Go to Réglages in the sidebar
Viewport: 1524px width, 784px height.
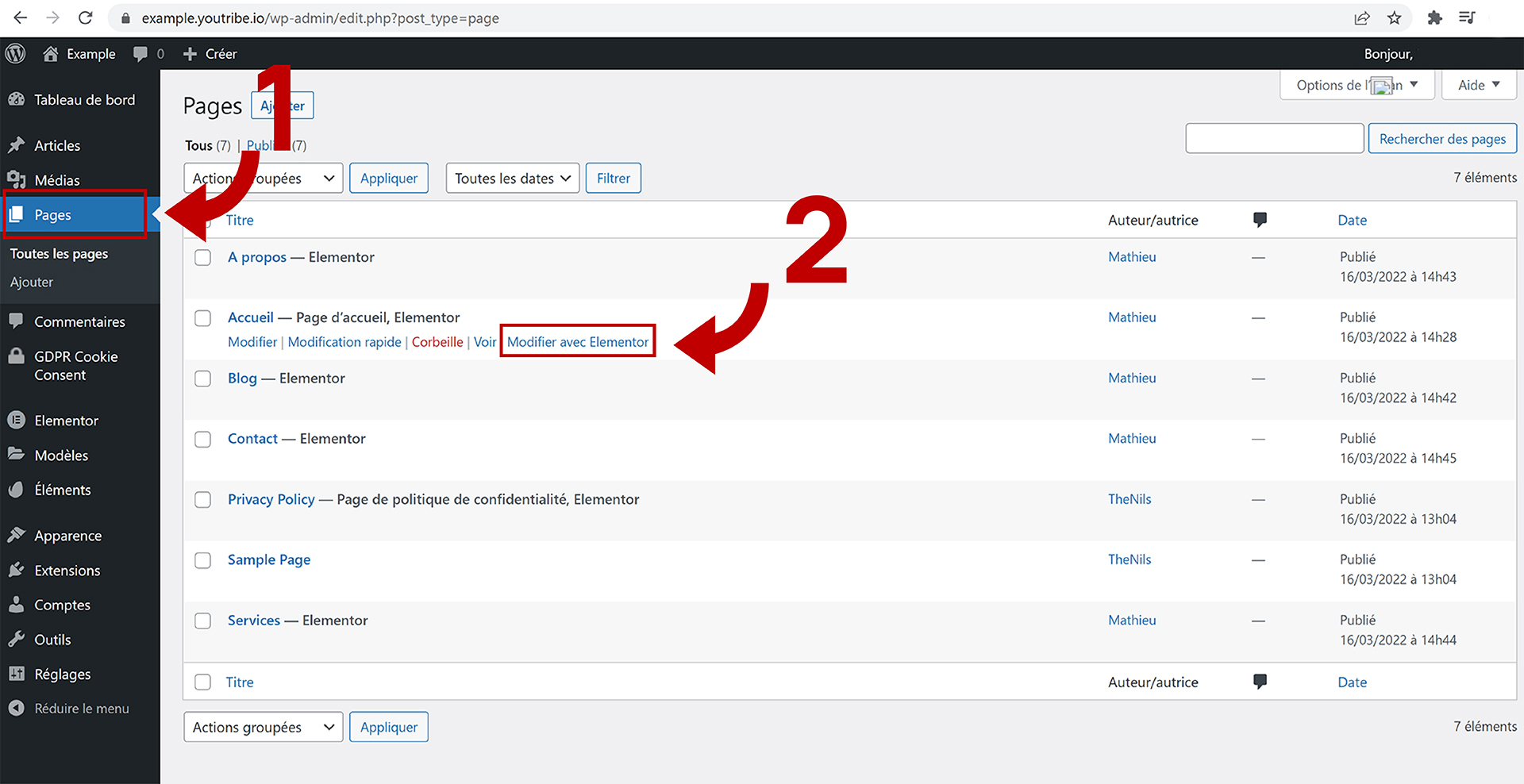(x=62, y=674)
